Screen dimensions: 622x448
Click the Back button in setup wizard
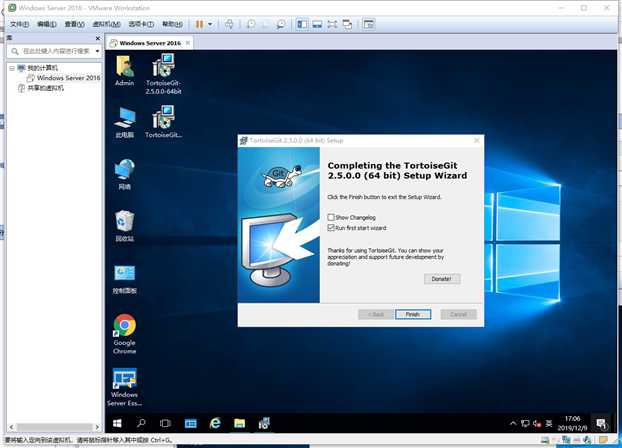pyautogui.click(x=376, y=314)
